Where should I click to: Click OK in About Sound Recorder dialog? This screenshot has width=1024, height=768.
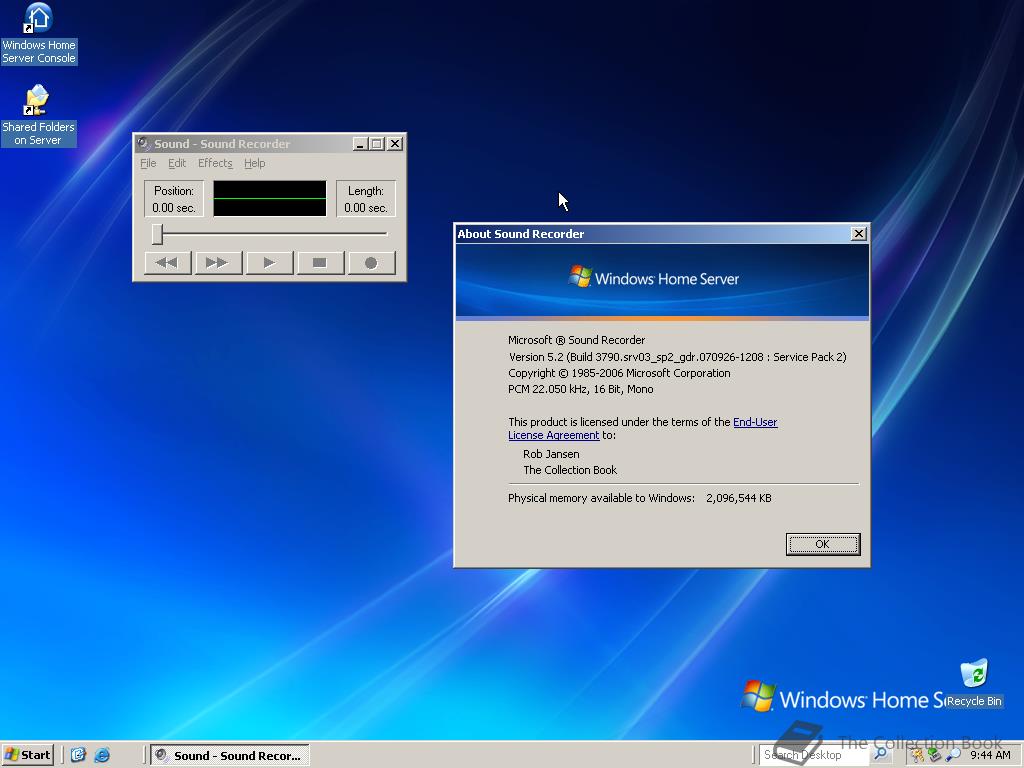point(823,544)
